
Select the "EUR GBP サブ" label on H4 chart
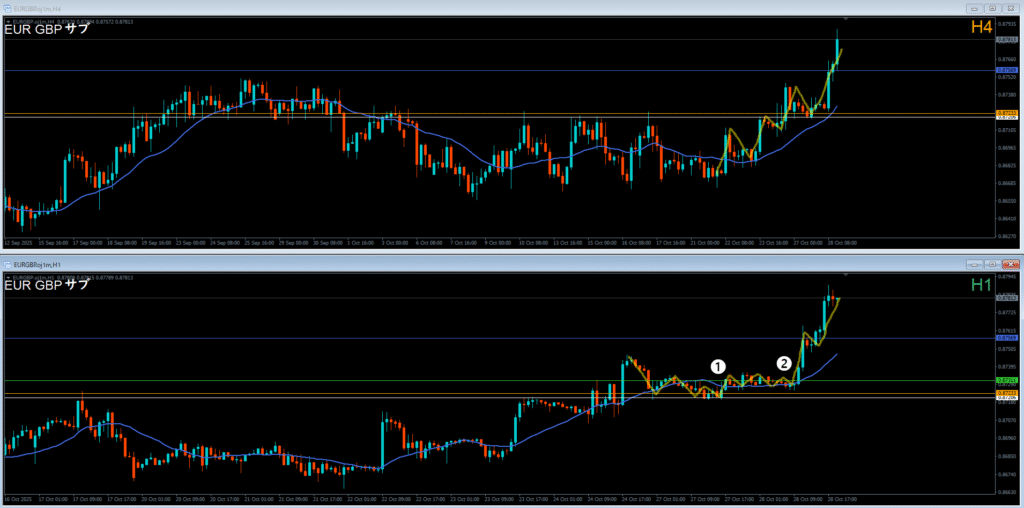coord(47,29)
